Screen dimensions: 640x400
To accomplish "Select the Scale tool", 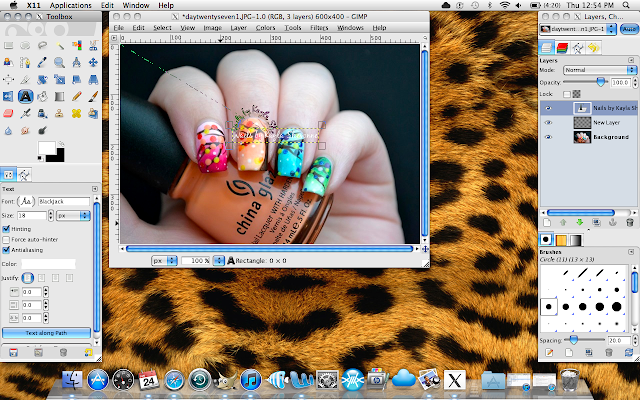I will point(59,80).
